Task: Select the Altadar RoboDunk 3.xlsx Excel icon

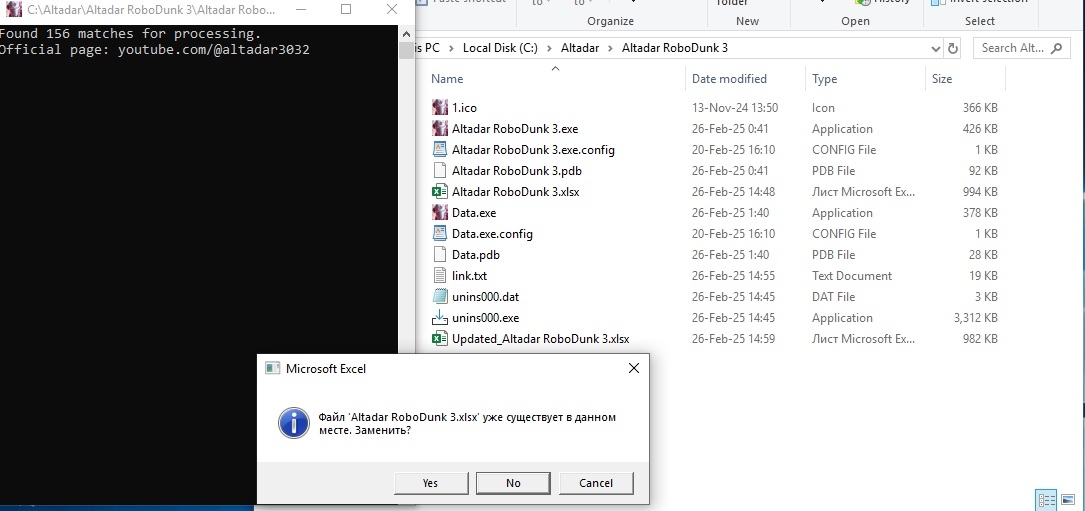Action: pyautogui.click(x=440, y=192)
